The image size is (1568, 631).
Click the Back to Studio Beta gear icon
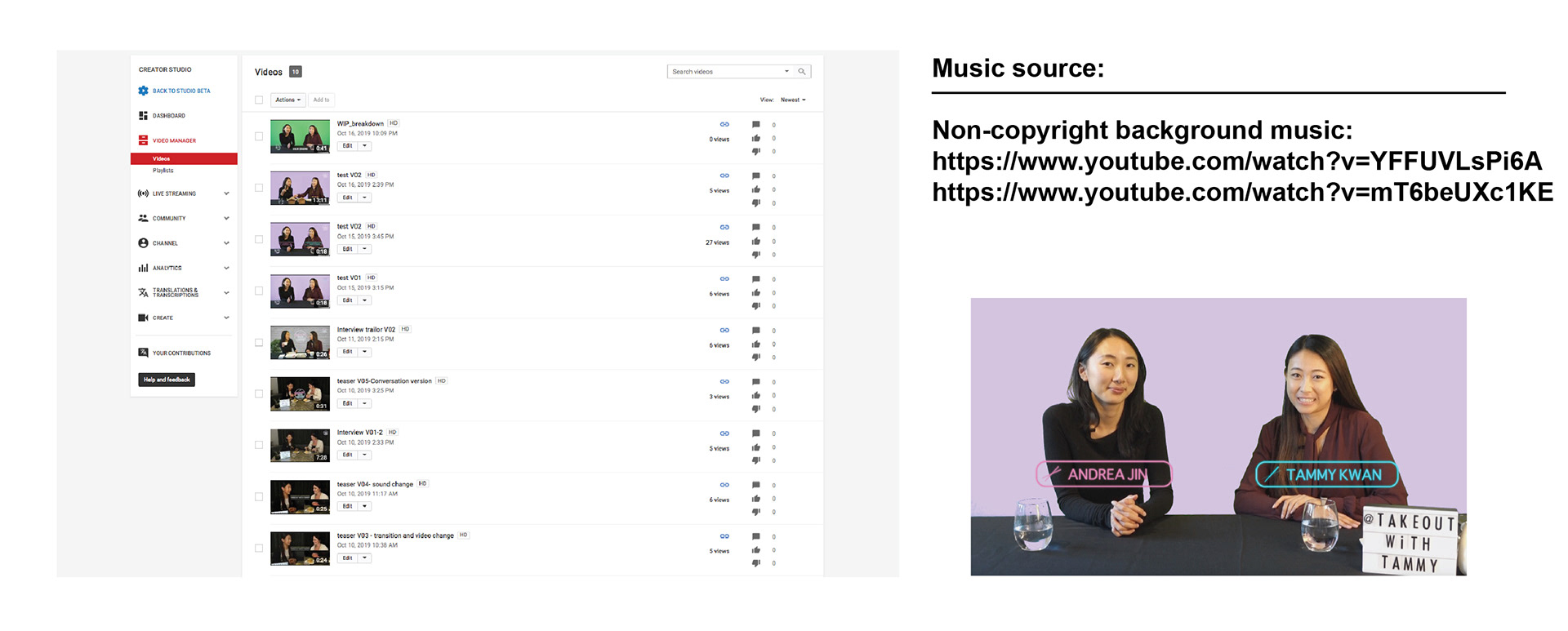(x=143, y=91)
